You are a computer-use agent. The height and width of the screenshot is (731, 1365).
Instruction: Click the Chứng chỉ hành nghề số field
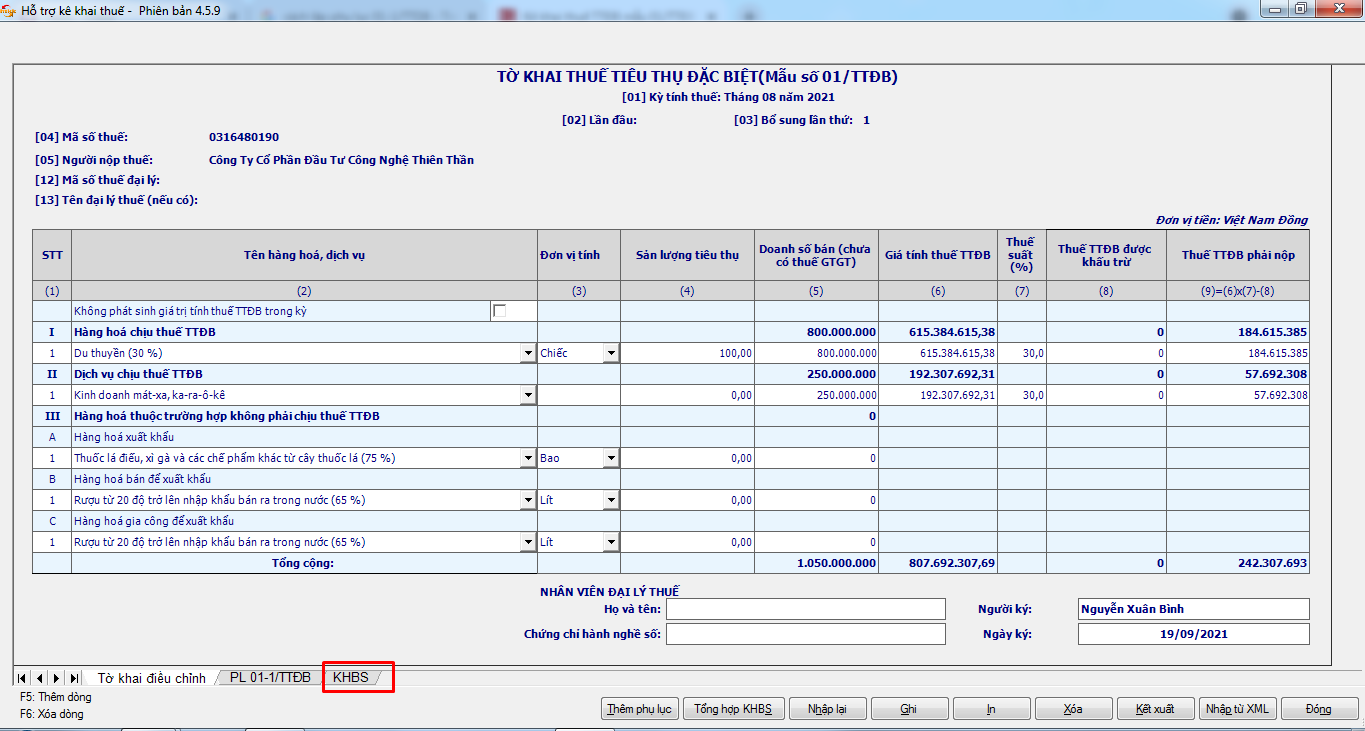click(806, 634)
